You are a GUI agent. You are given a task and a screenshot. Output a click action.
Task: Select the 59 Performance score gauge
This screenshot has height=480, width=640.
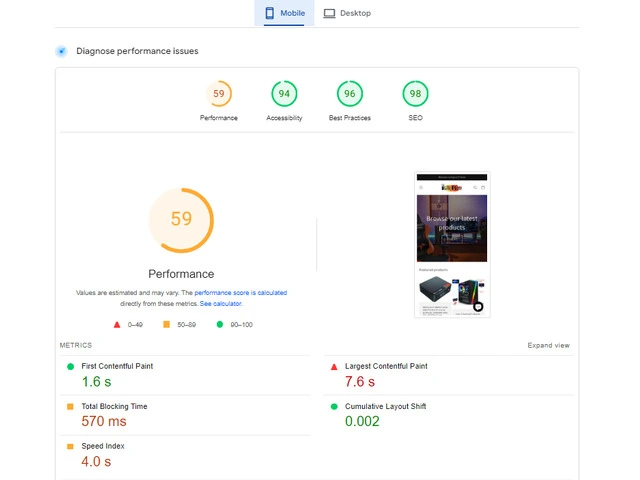219,93
